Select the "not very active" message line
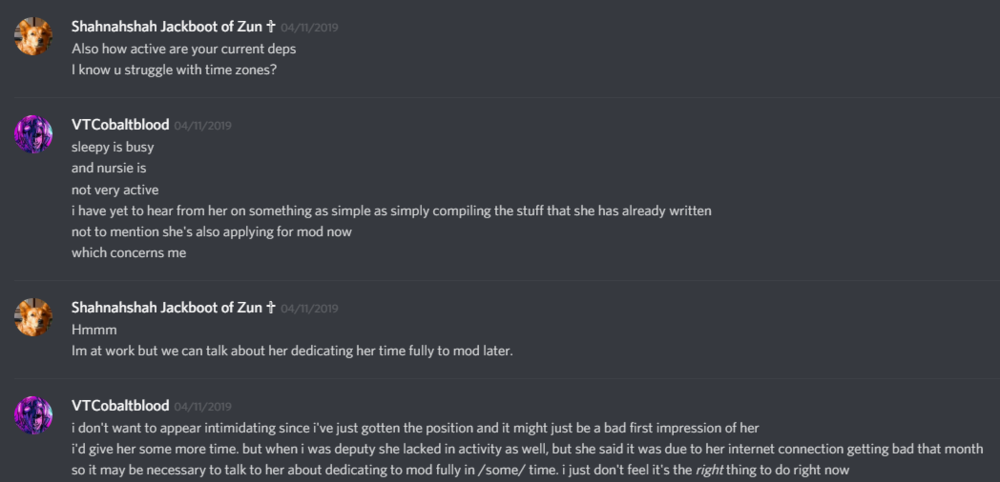This screenshot has width=1000, height=482. coord(115,190)
